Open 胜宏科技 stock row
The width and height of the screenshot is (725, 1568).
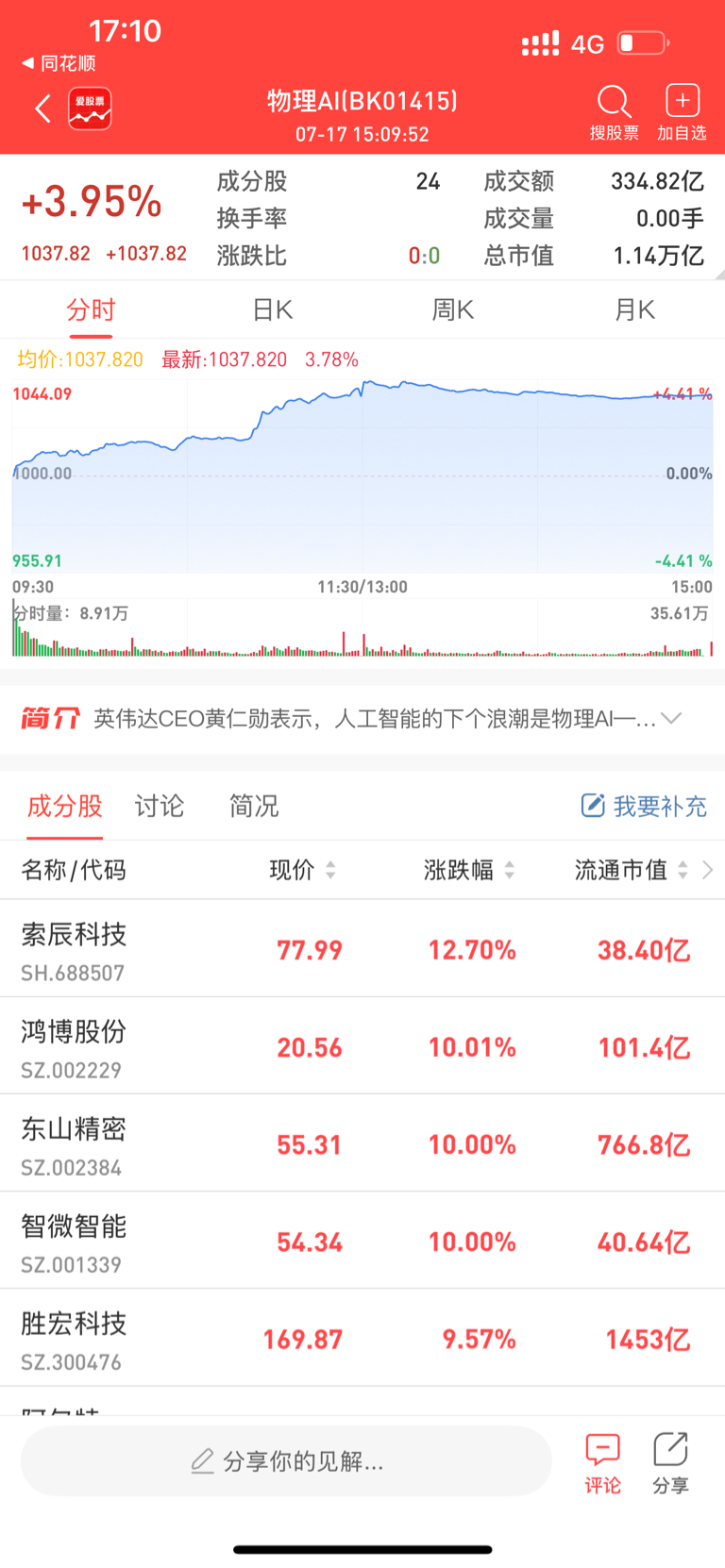(362, 1337)
